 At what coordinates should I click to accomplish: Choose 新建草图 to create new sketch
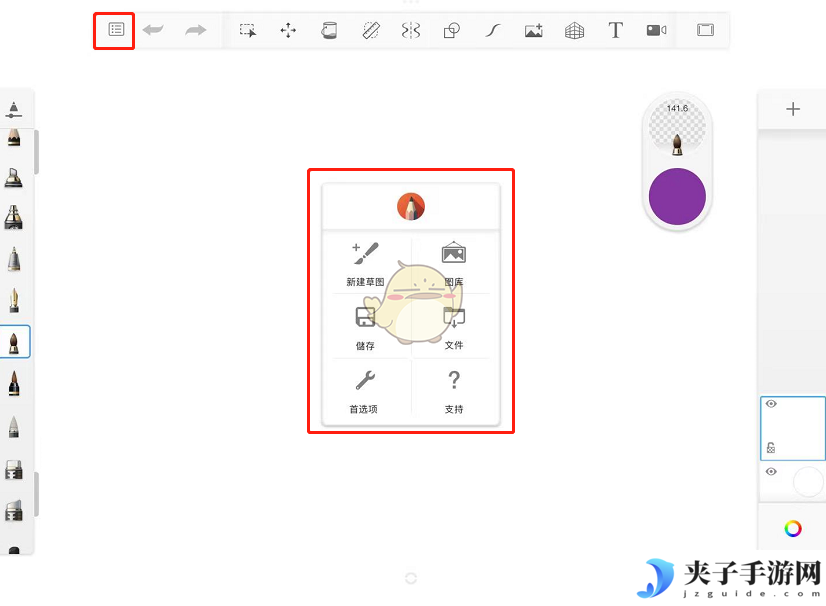[x=366, y=264]
